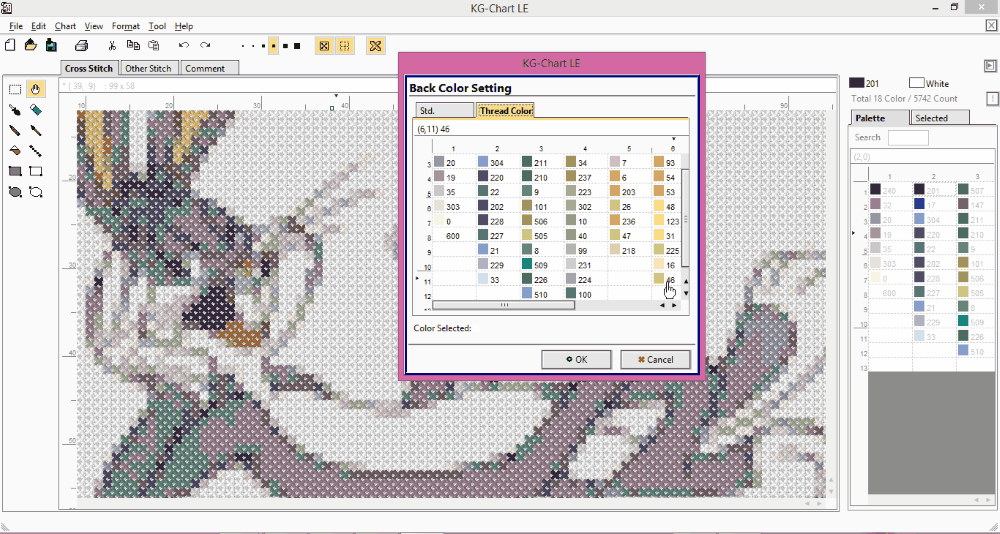Pick thread color 304 blue swatch
Image resolution: width=1000 pixels, height=534 pixels.
pos(483,163)
